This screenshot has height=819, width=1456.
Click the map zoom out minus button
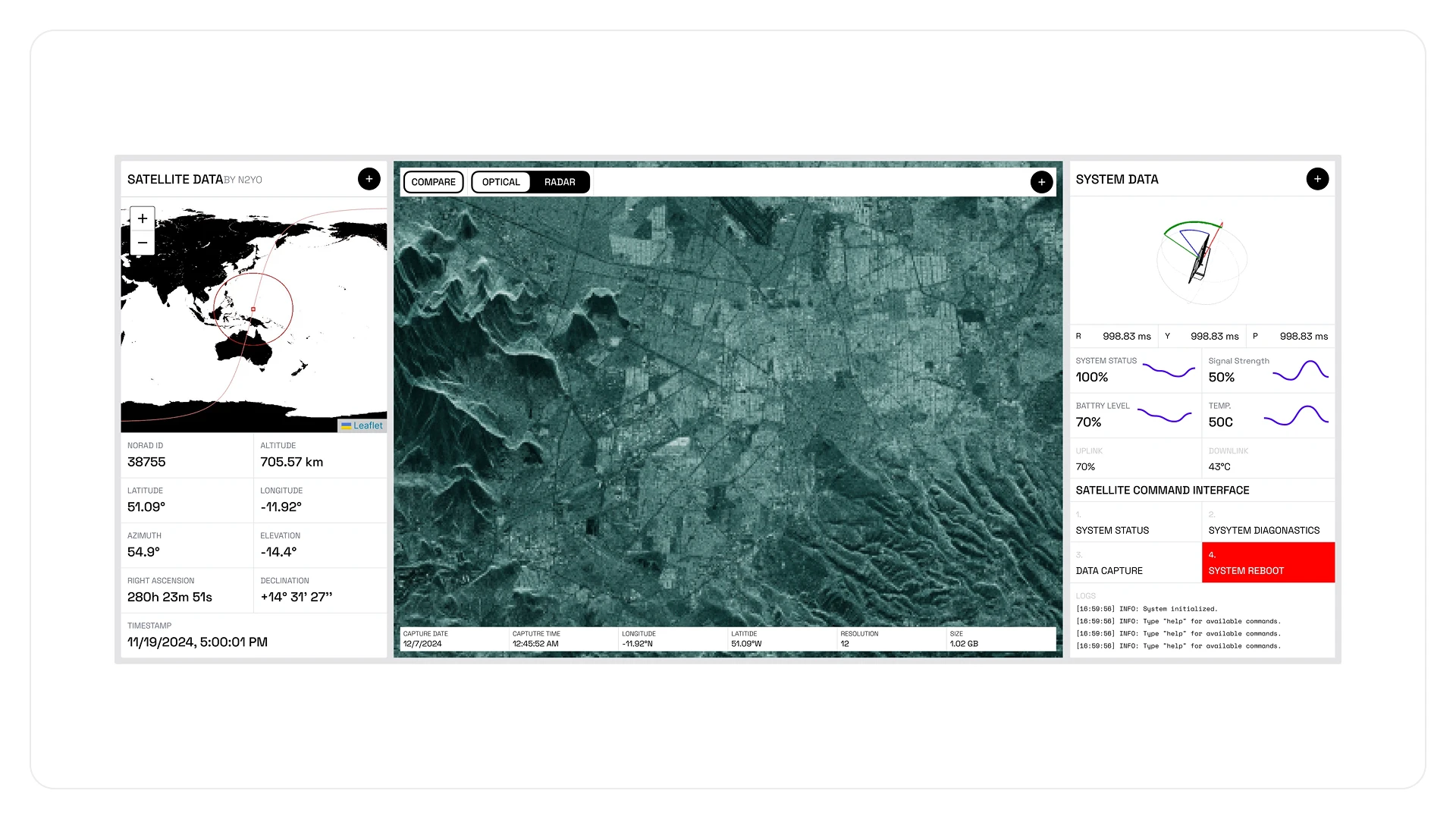click(x=143, y=243)
